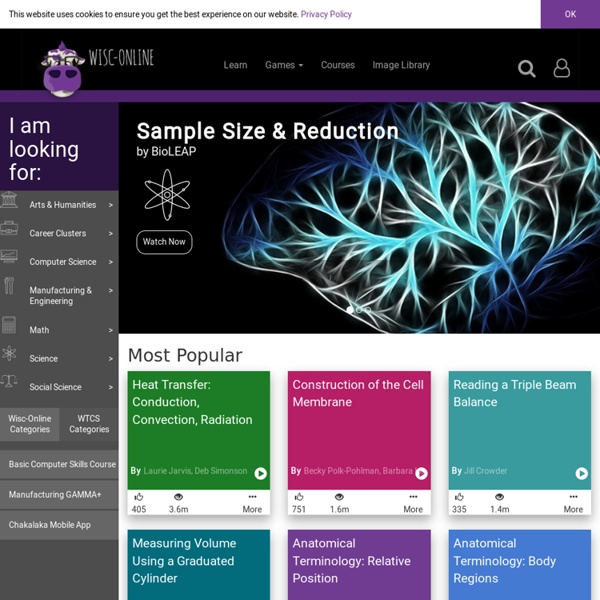Expand the Games dropdown menu

coord(284,65)
